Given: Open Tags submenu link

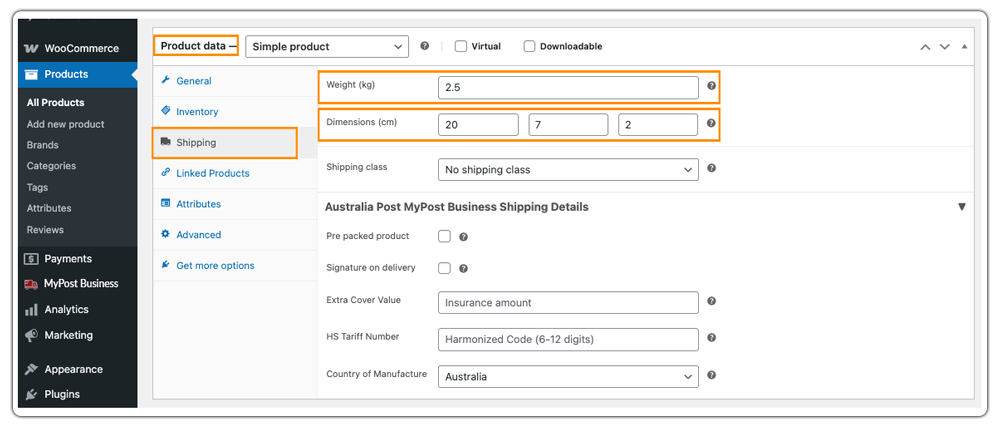Looking at the screenshot, I should click(x=37, y=187).
